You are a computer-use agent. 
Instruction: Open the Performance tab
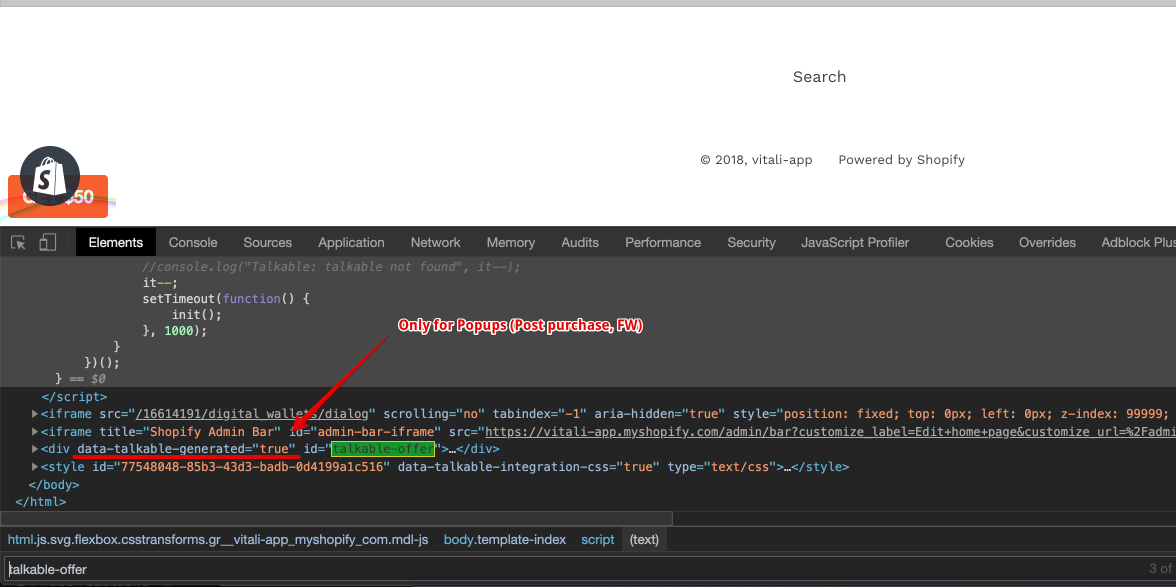pos(663,242)
